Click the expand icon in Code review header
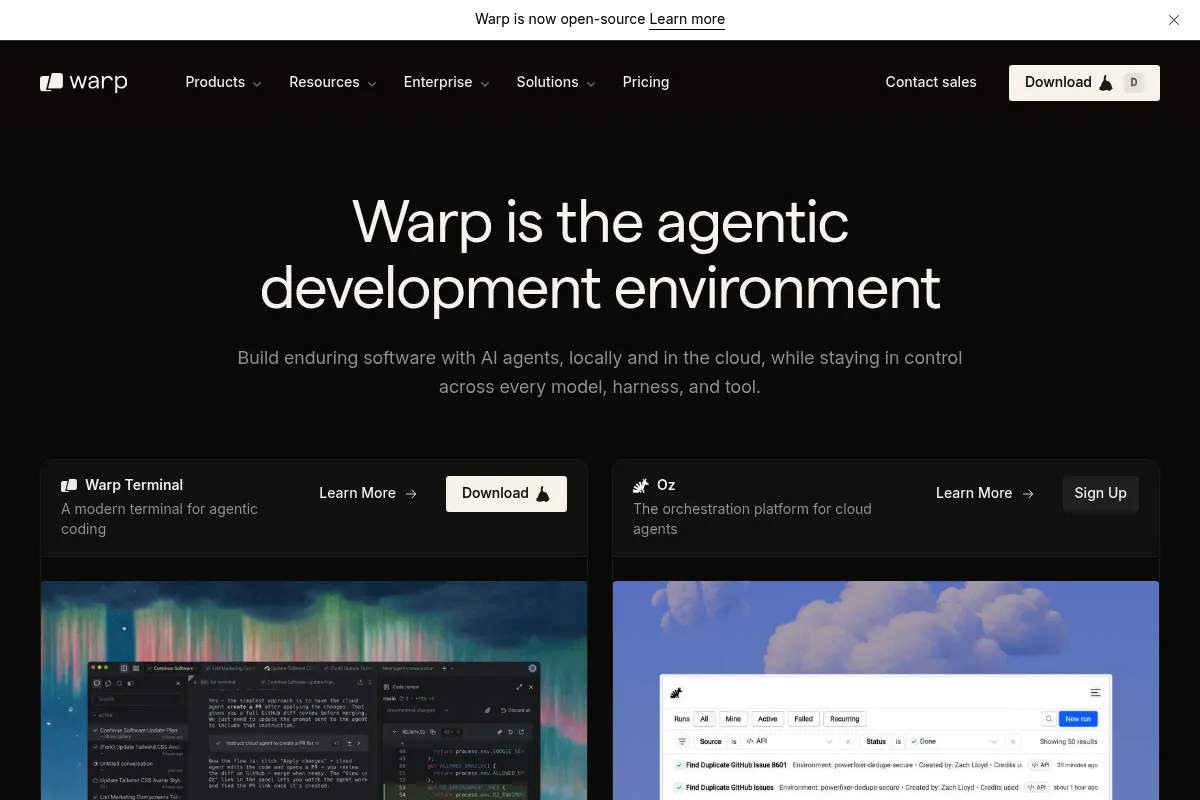The width and height of the screenshot is (1200, 800). pyautogui.click(x=519, y=687)
